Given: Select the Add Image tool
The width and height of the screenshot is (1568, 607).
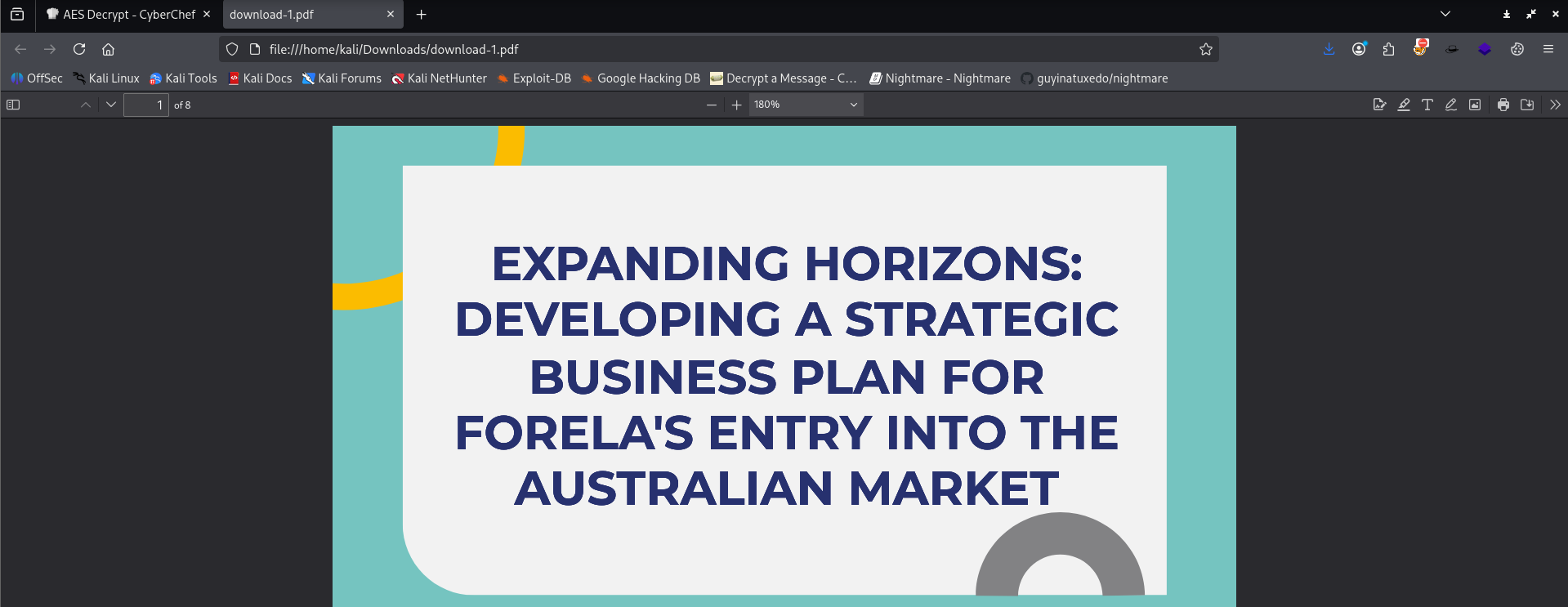Looking at the screenshot, I should [x=1475, y=105].
